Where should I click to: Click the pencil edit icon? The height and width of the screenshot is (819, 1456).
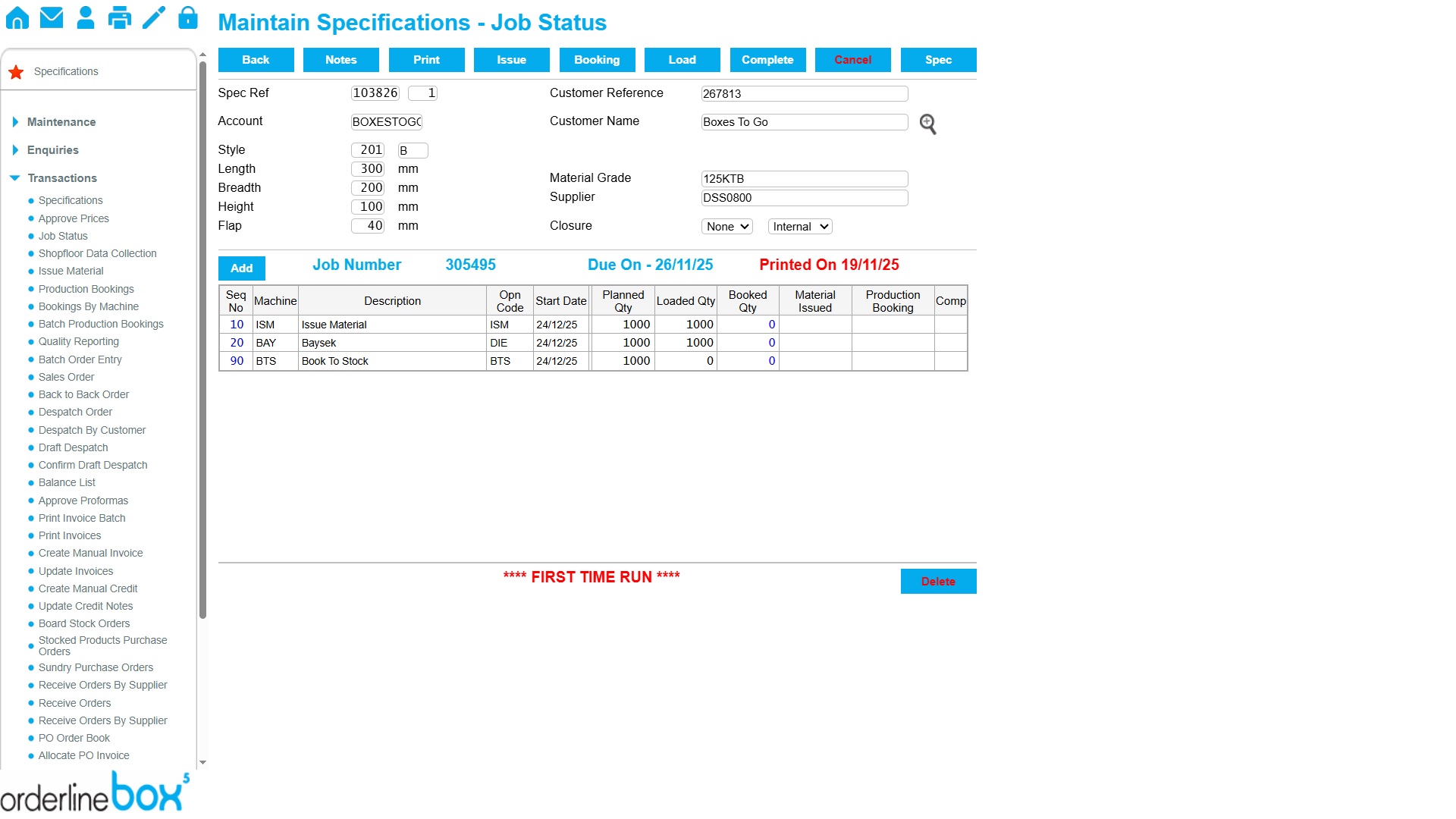pyautogui.click(x=154, y=17)
